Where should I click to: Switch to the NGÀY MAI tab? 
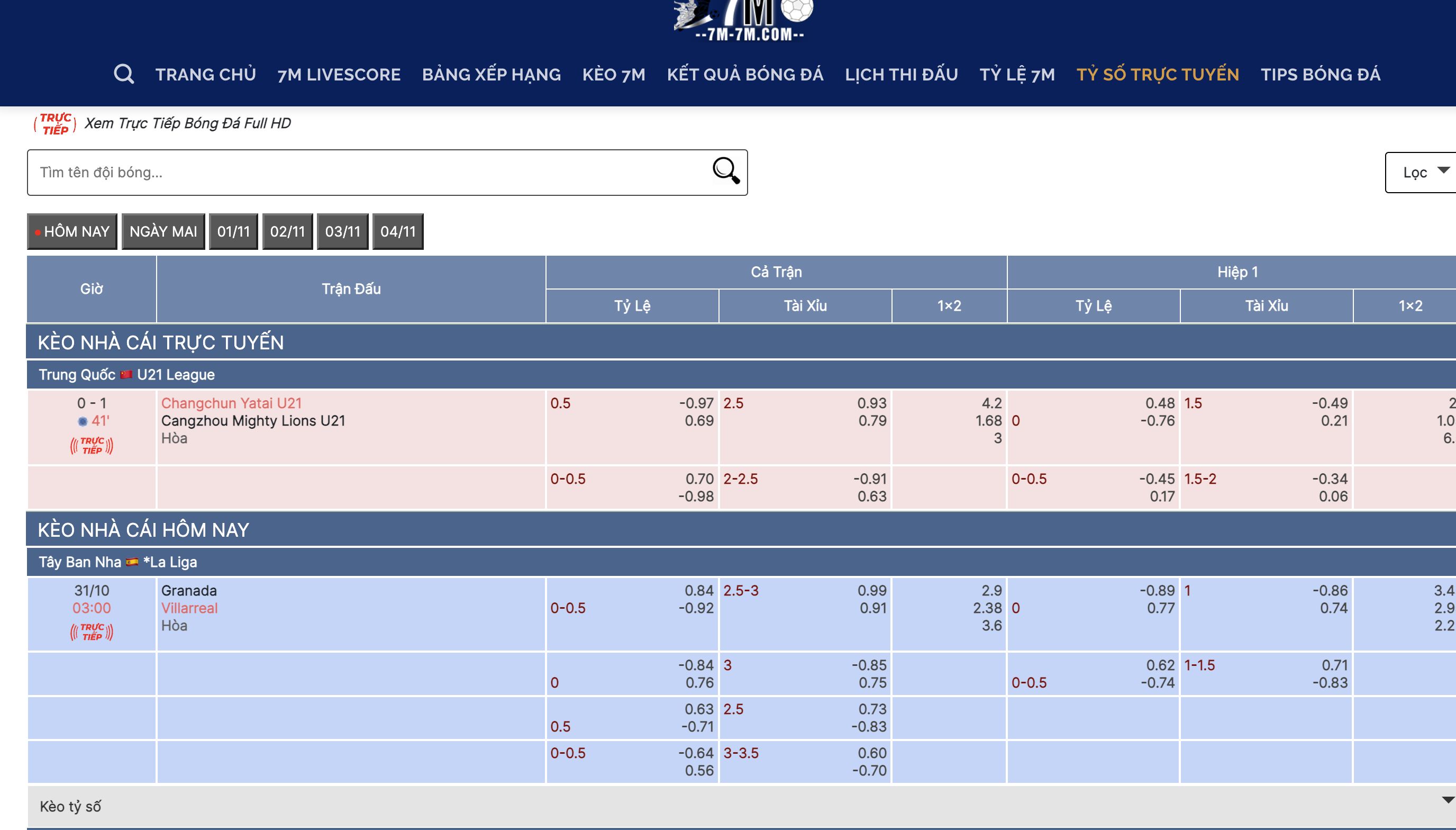(x=163, y=231)
